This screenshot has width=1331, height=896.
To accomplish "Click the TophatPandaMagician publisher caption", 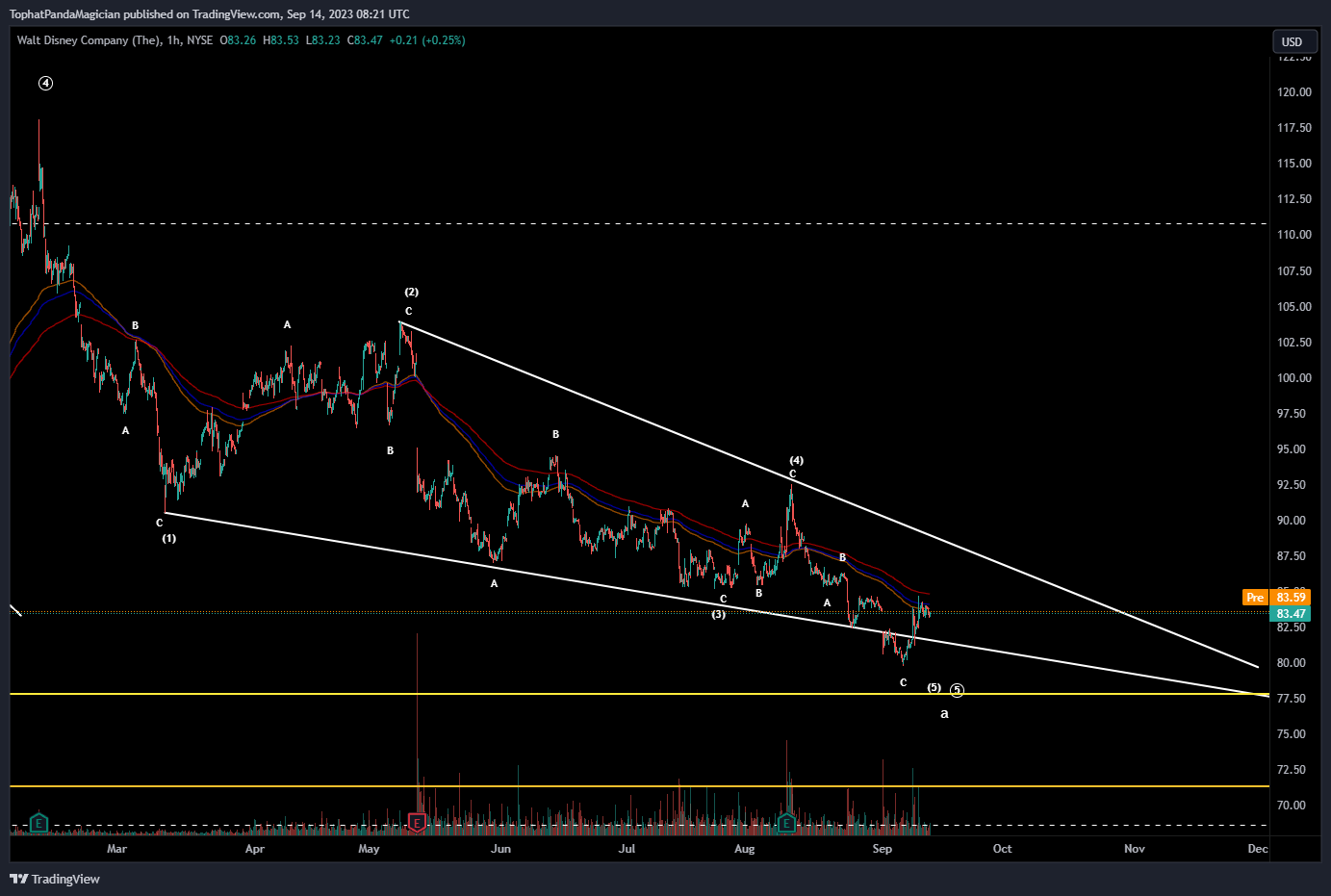I will coord(209,13).
